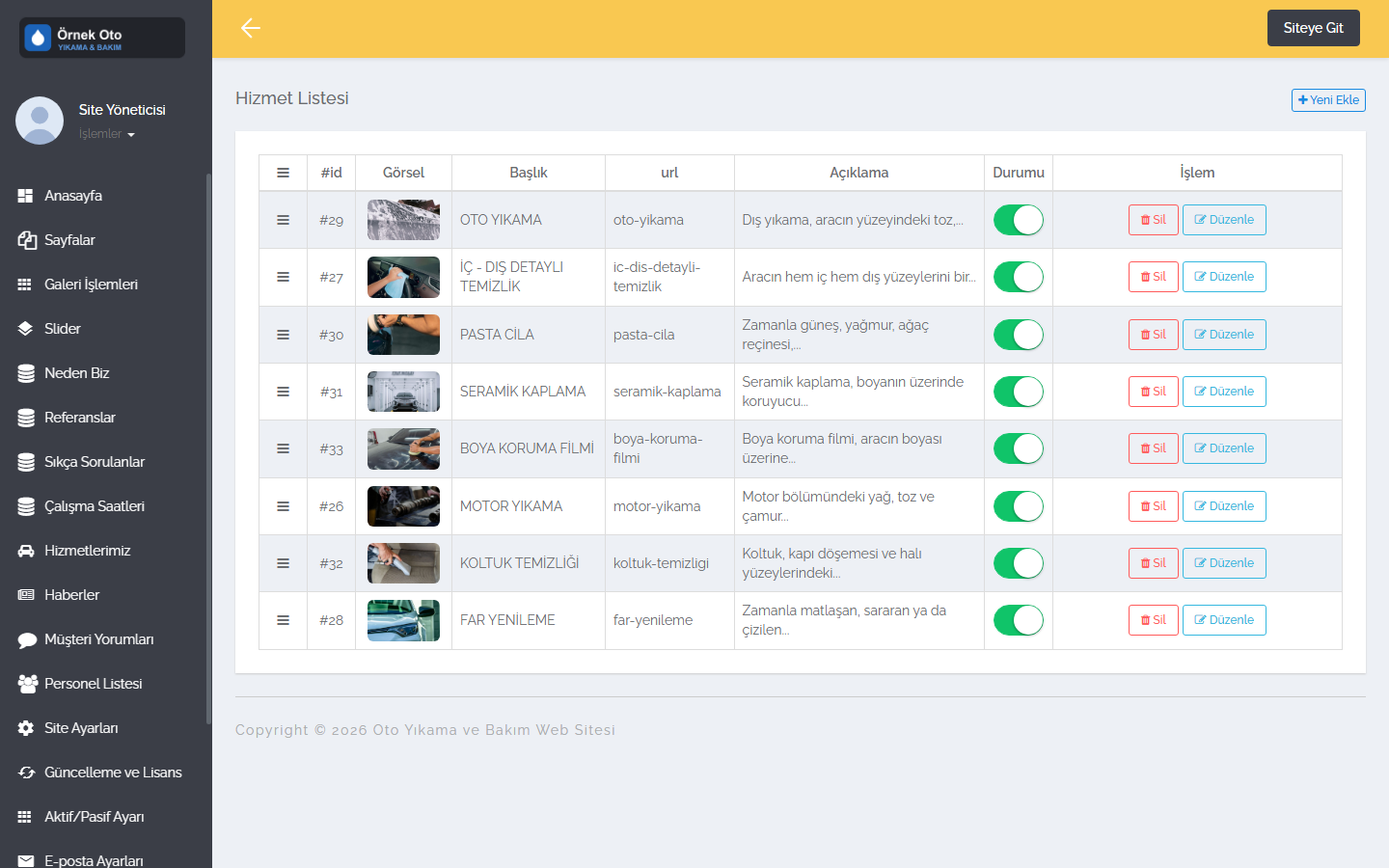Delete the OTO YIKAMA service with Sil
The image size is (1389, 868).
[1153, 220]
